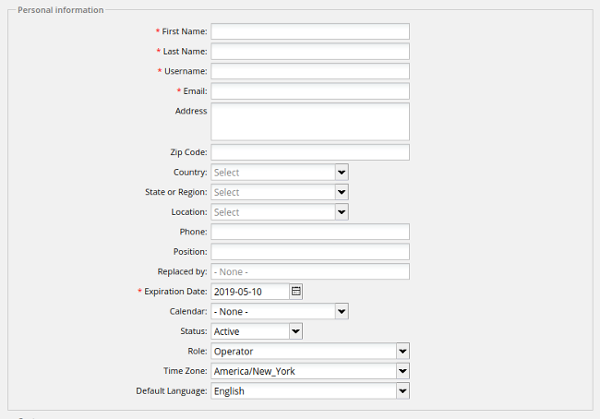Focus the Last Name text box

point(310,52)
